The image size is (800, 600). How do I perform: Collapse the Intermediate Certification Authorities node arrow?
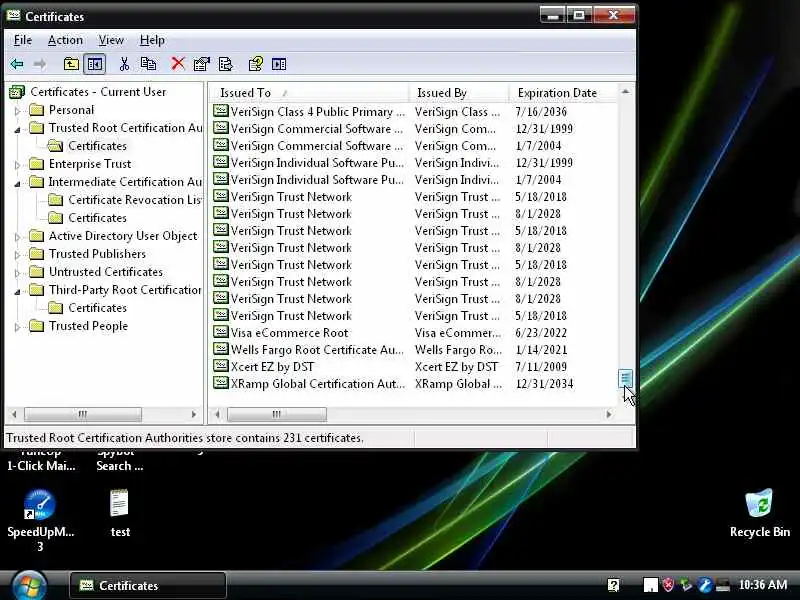pyautogui.click(x=17, y=183)
